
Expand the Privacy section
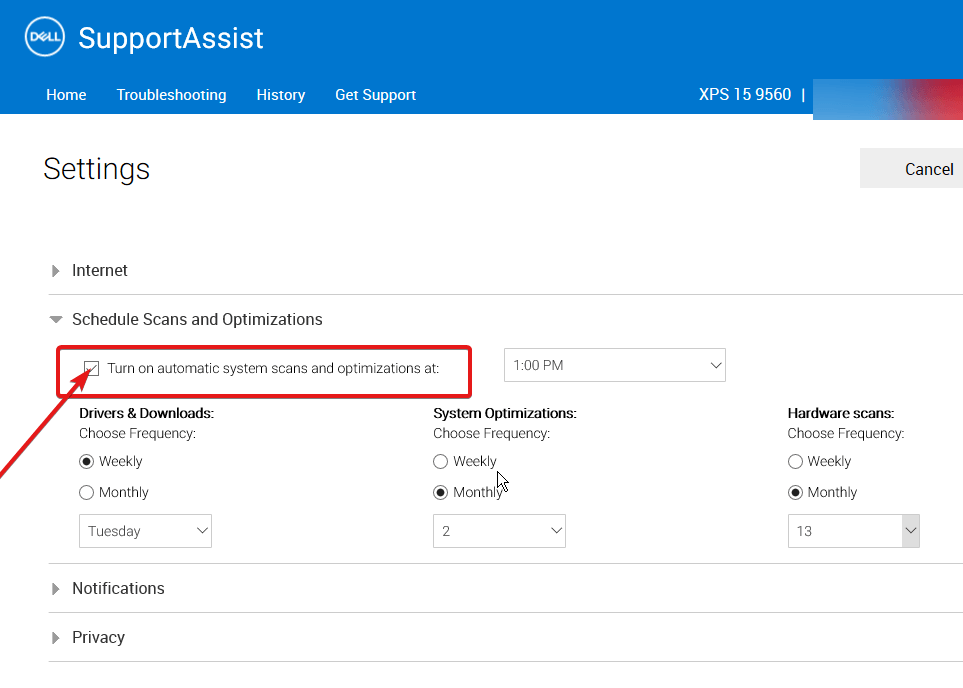(x=97, y=637)
